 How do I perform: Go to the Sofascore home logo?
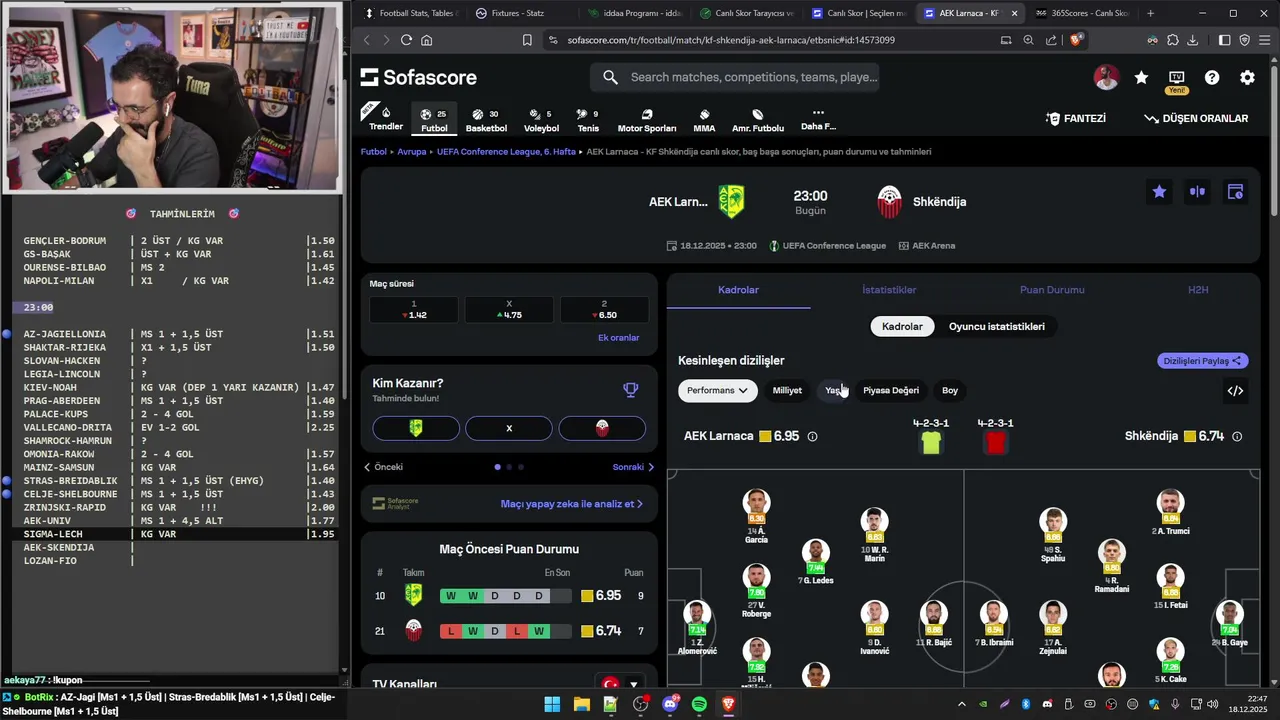419,77
